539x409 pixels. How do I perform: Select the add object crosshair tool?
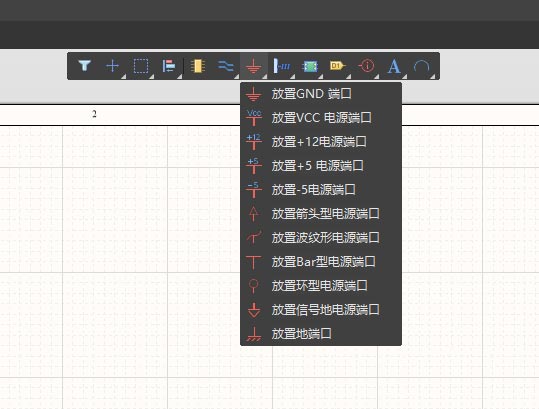[112, 66]
